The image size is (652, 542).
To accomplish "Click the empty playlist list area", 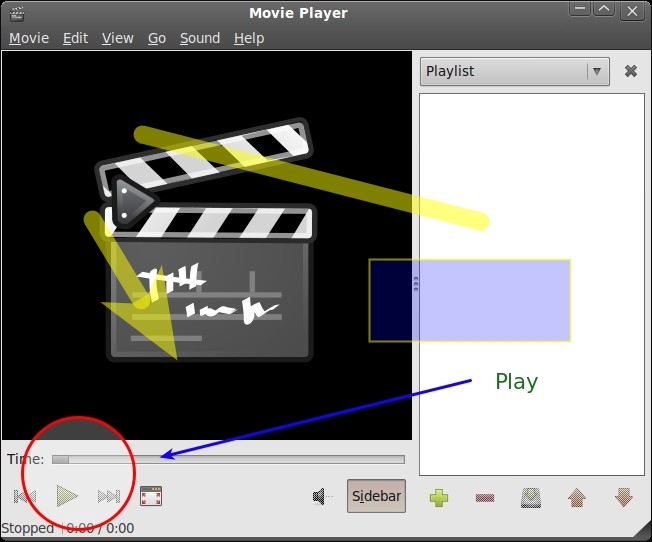I will tap(532, 284).
